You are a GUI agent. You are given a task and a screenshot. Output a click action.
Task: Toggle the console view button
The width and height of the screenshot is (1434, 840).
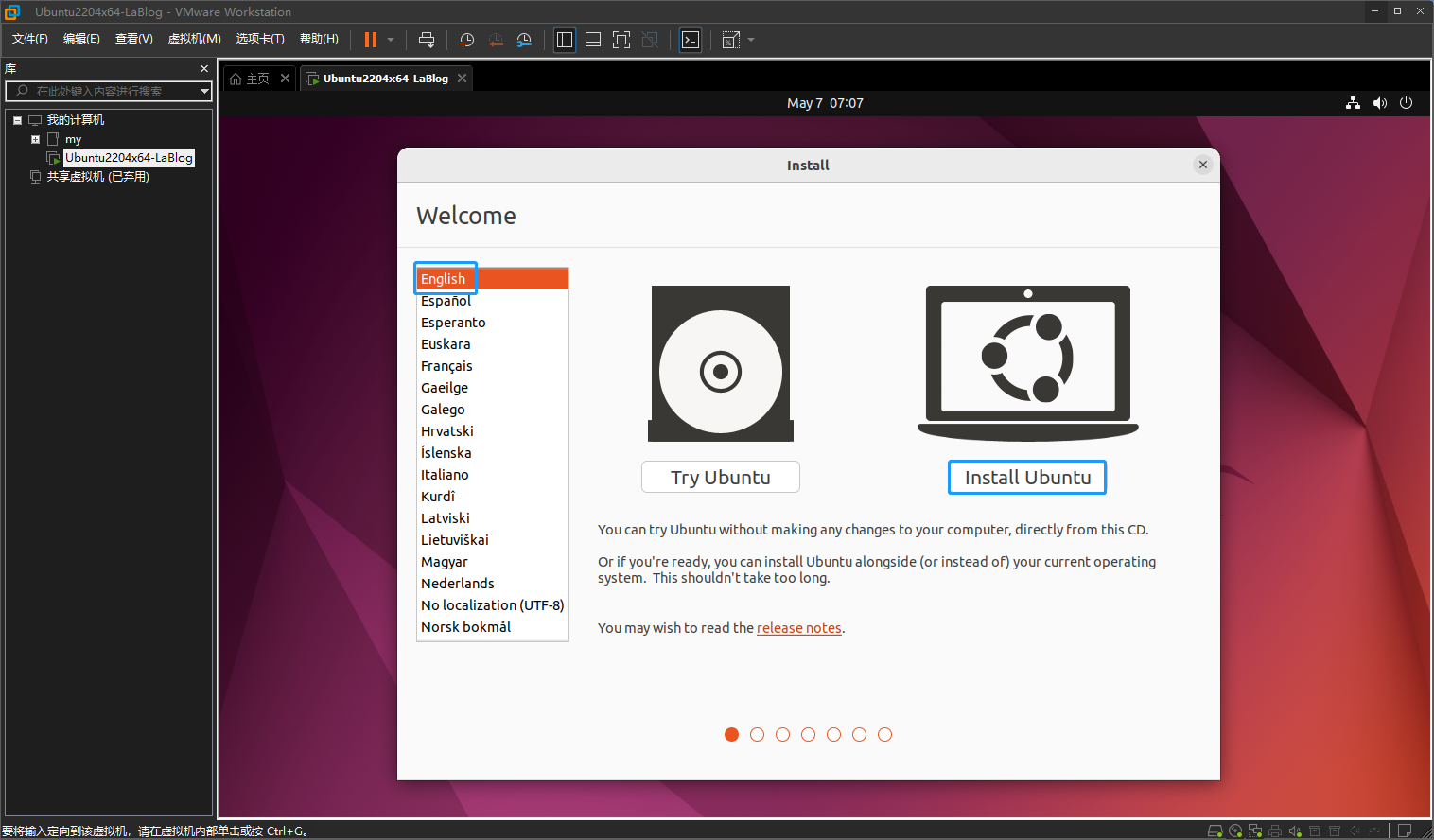[x=691, y=40]
